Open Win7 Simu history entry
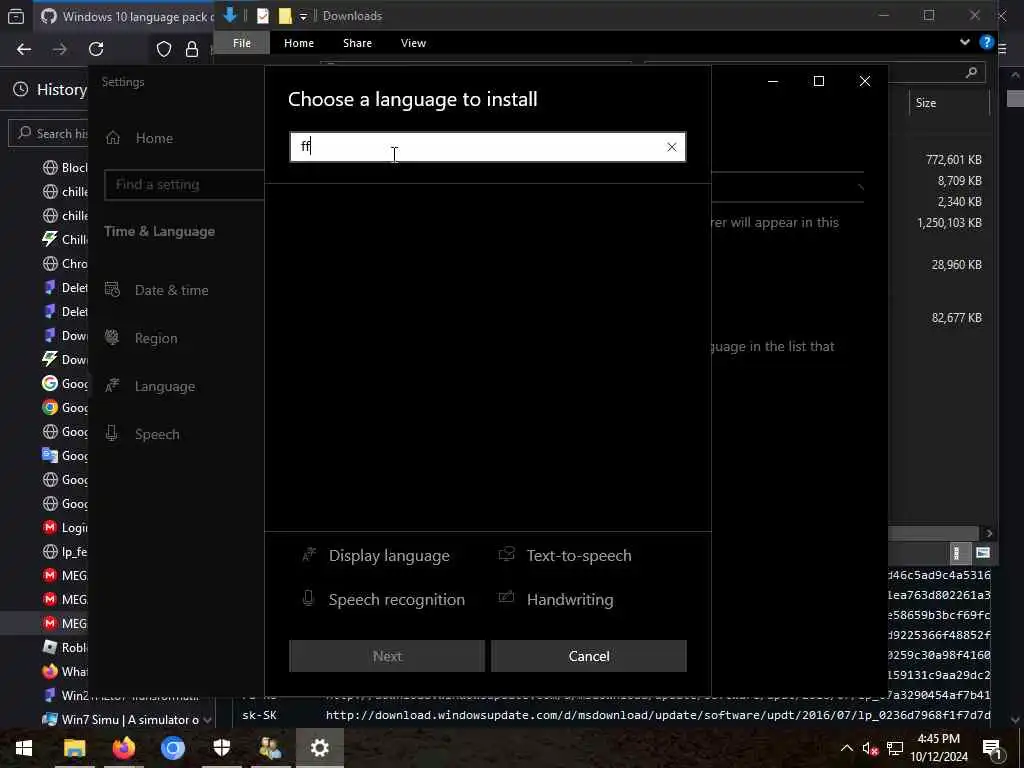 tap(121, 720)
